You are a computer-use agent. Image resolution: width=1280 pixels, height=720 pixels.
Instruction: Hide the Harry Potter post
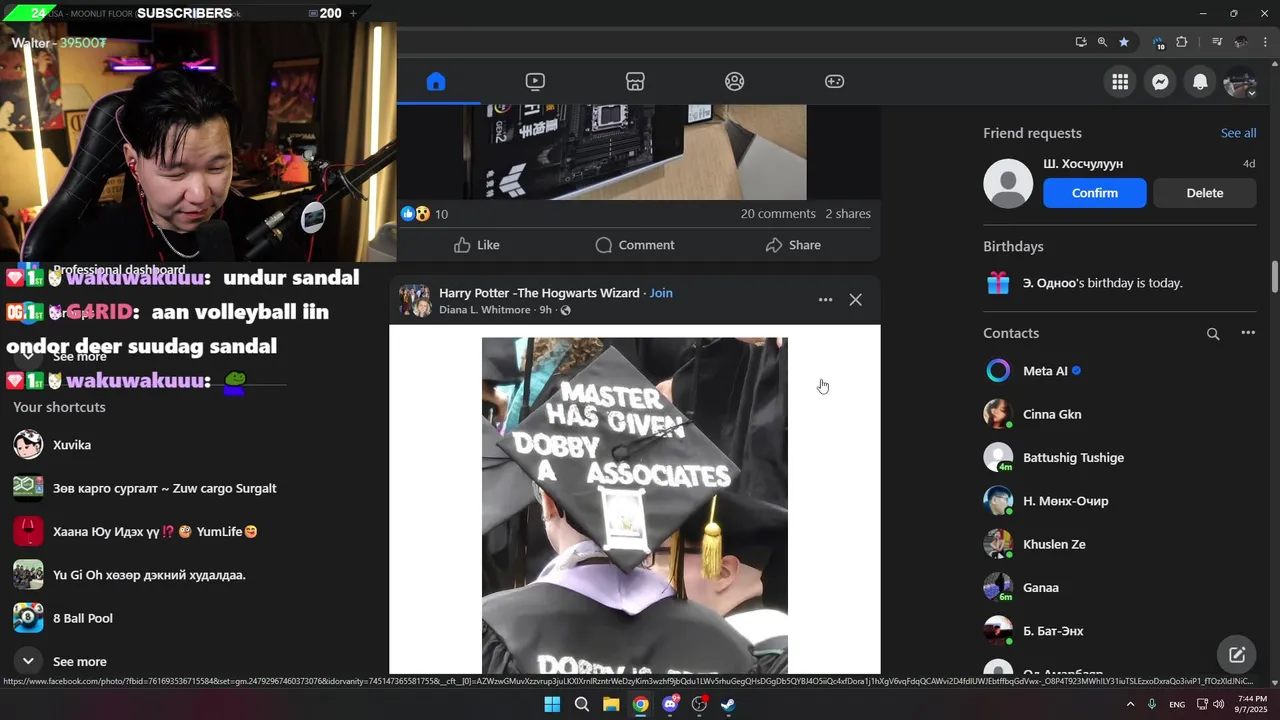click(x=855, y=300)
